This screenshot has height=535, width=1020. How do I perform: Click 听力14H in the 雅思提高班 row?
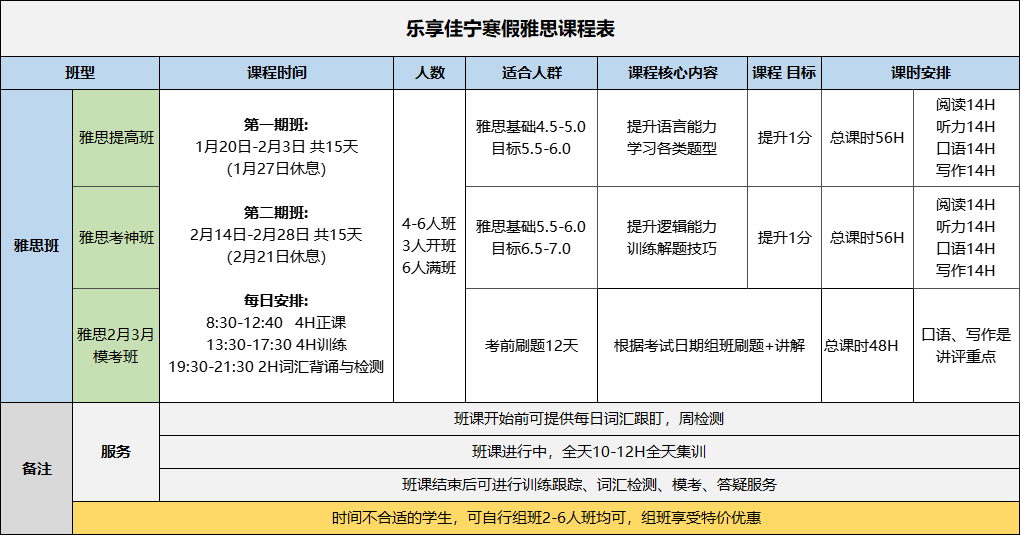[965, 127]
